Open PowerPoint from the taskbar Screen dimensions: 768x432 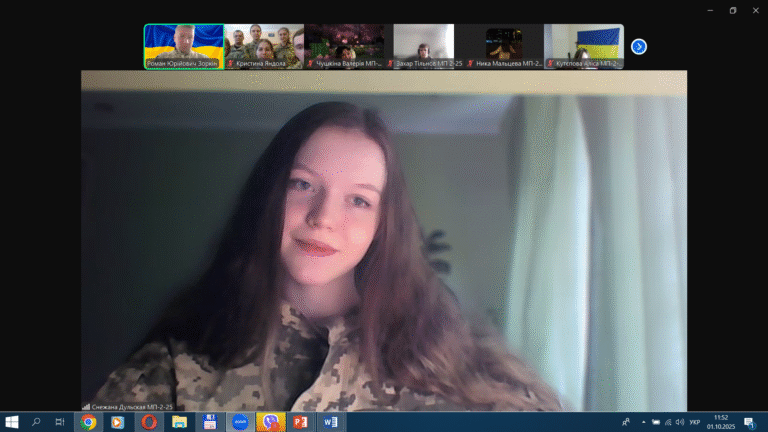pyautogui.click(x=299, y=422)
